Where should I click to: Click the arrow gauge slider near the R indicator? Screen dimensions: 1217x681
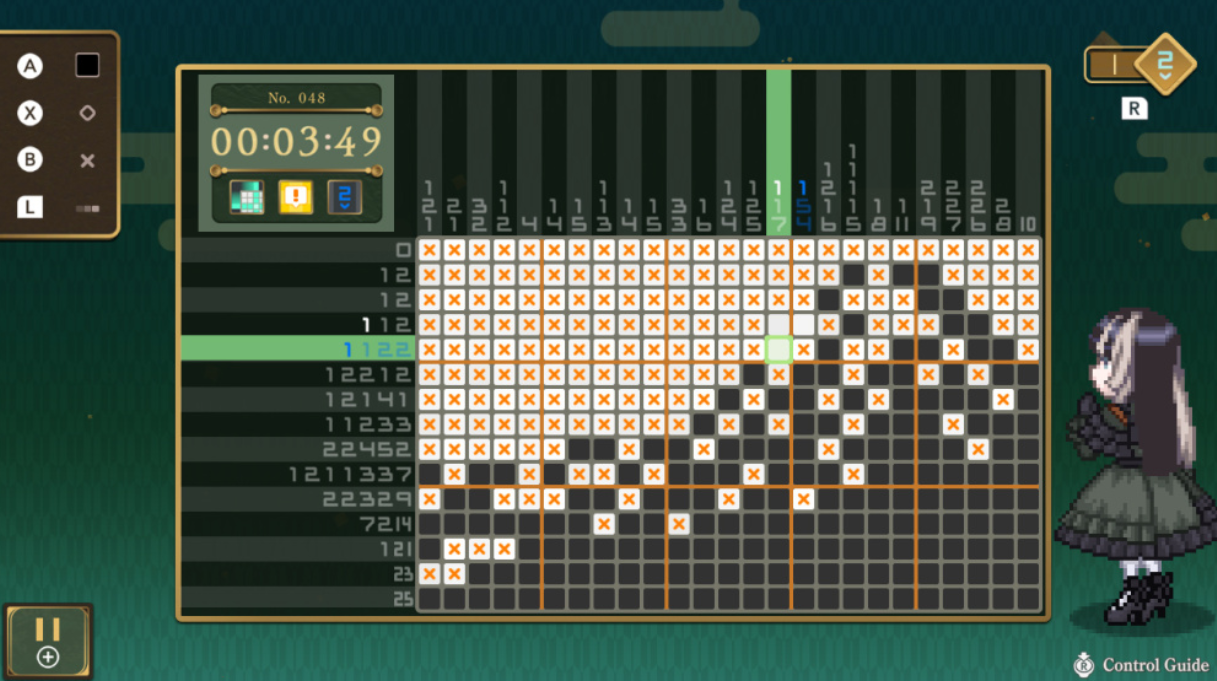(1113, 62)
